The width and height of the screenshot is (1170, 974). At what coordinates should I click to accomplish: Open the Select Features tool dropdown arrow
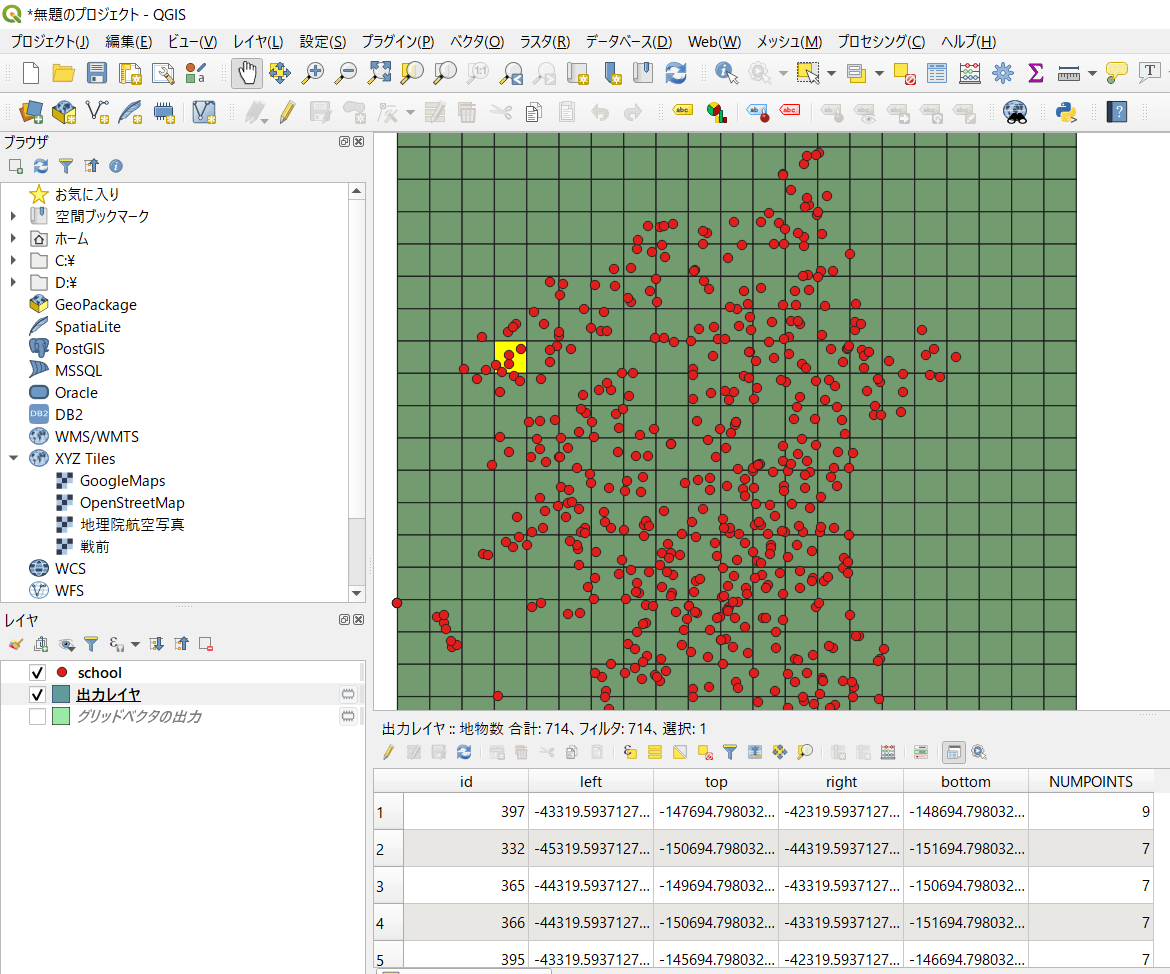831,73
